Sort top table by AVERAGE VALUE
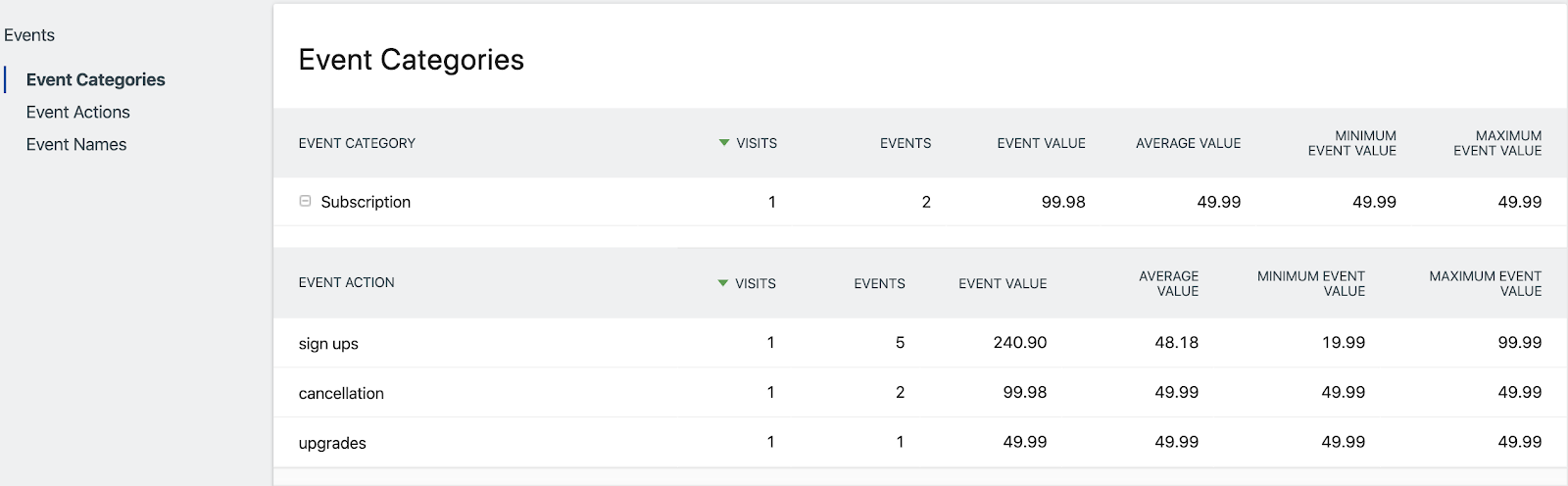This screenshot has width=1568, height=486. [1188, 143]
